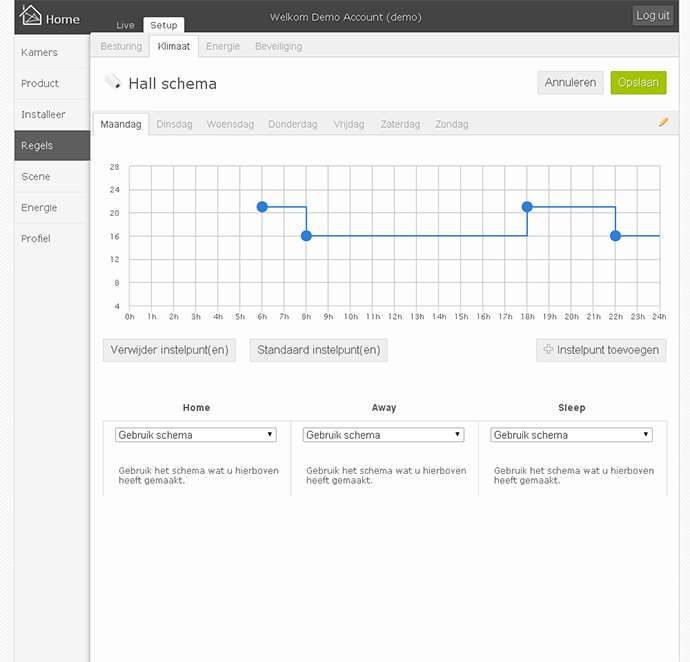Open the Home mode schema dropdown
The width and height of the screenshot is (690, 662).
pos(196,435)
